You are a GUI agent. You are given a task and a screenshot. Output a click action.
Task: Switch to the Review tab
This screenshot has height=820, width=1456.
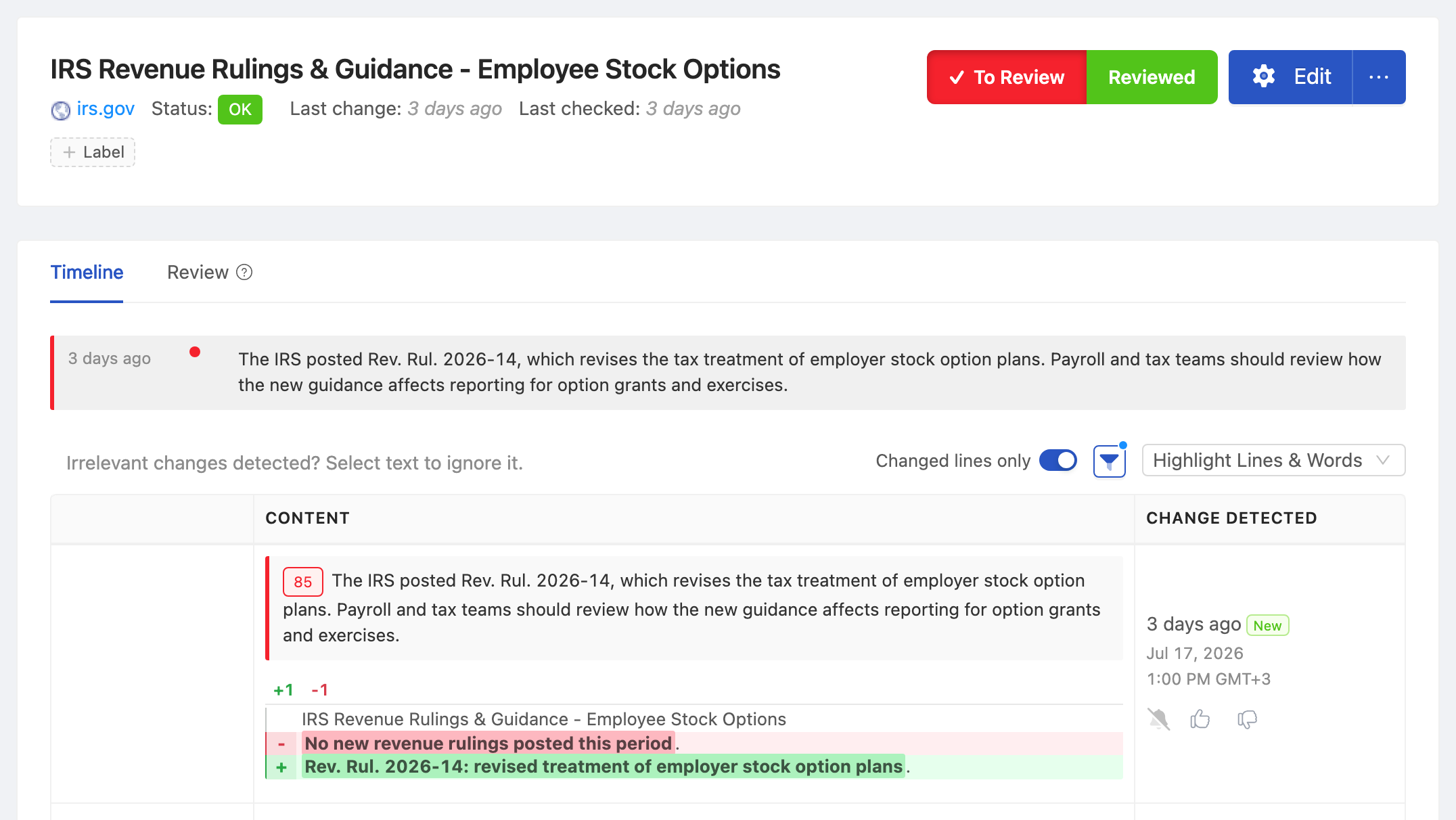[198, 272]
